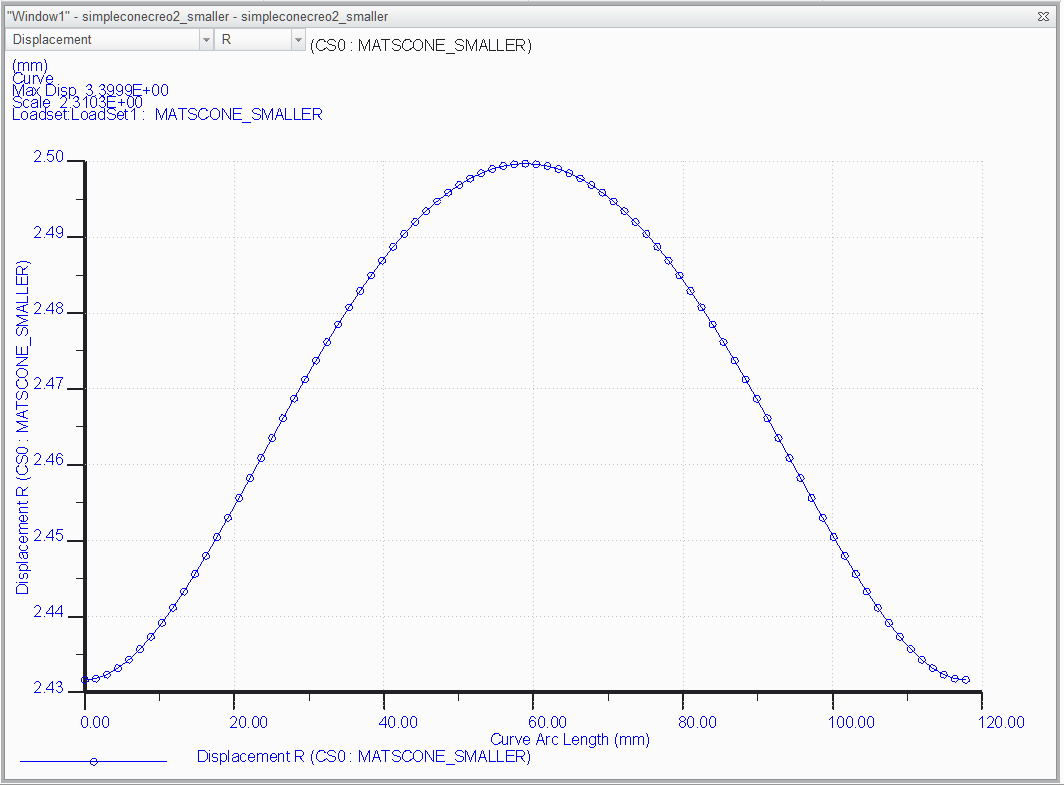Click the vertical Displacement R axis title
Image resolution: width=1064 pixels, height=785 pixels.
click(x=22, y=427)
